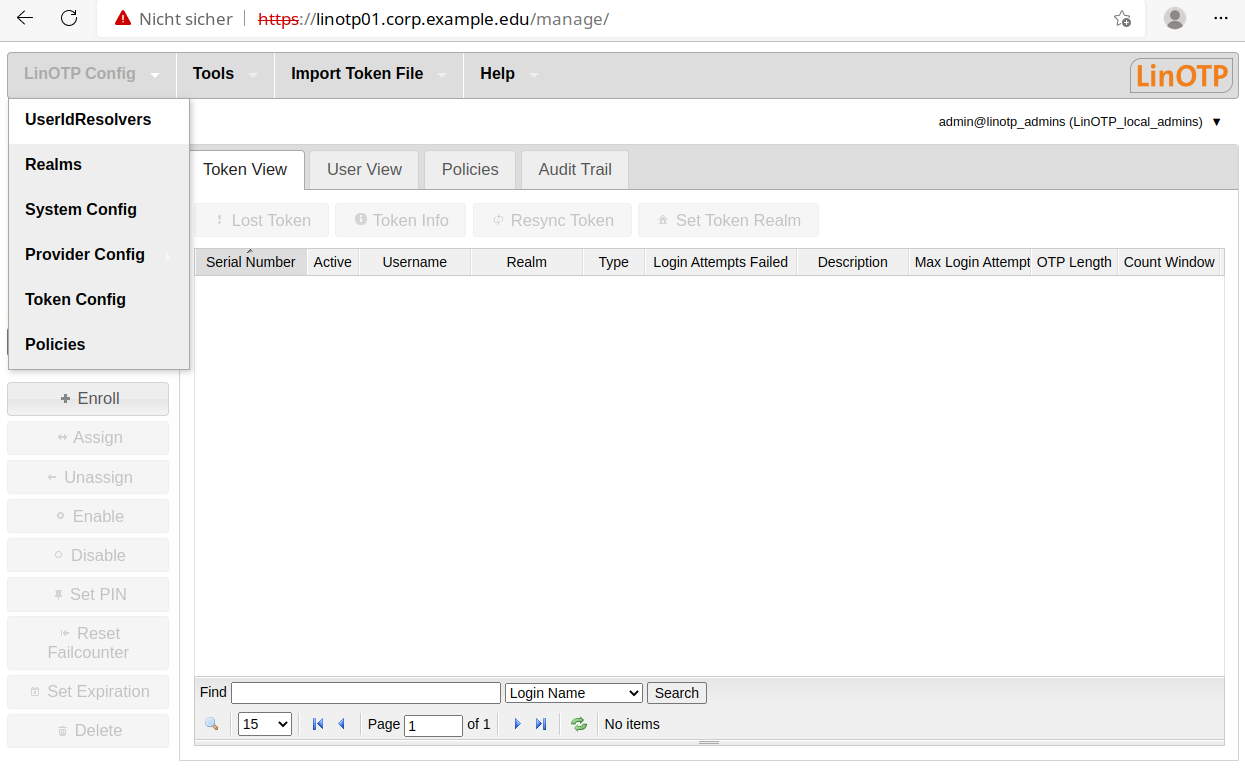Open Token Config in the dropdown menu
Screen dimensions: 1245x769
coord(76,300)
